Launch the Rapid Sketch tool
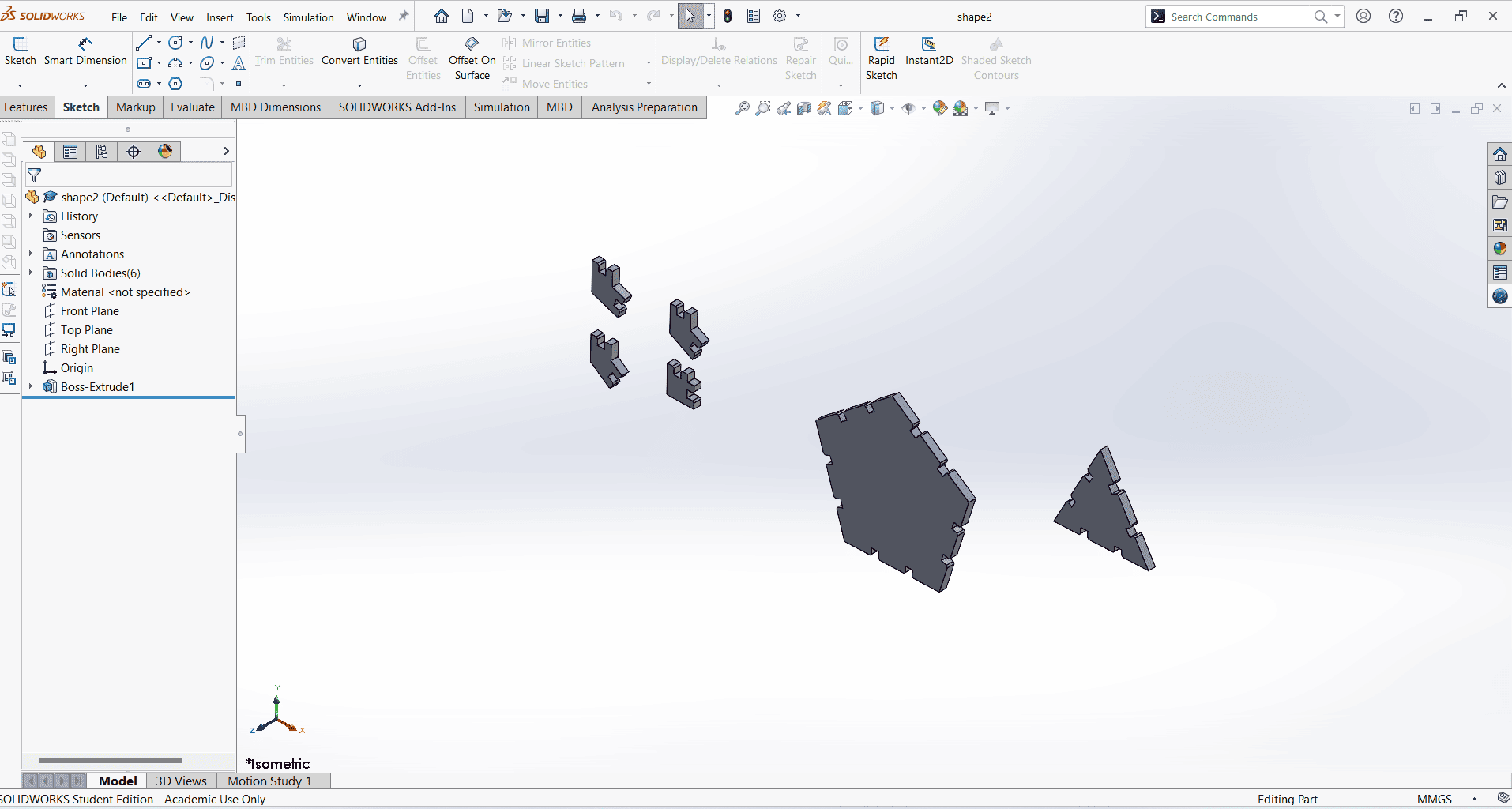 tap(882, 58)
